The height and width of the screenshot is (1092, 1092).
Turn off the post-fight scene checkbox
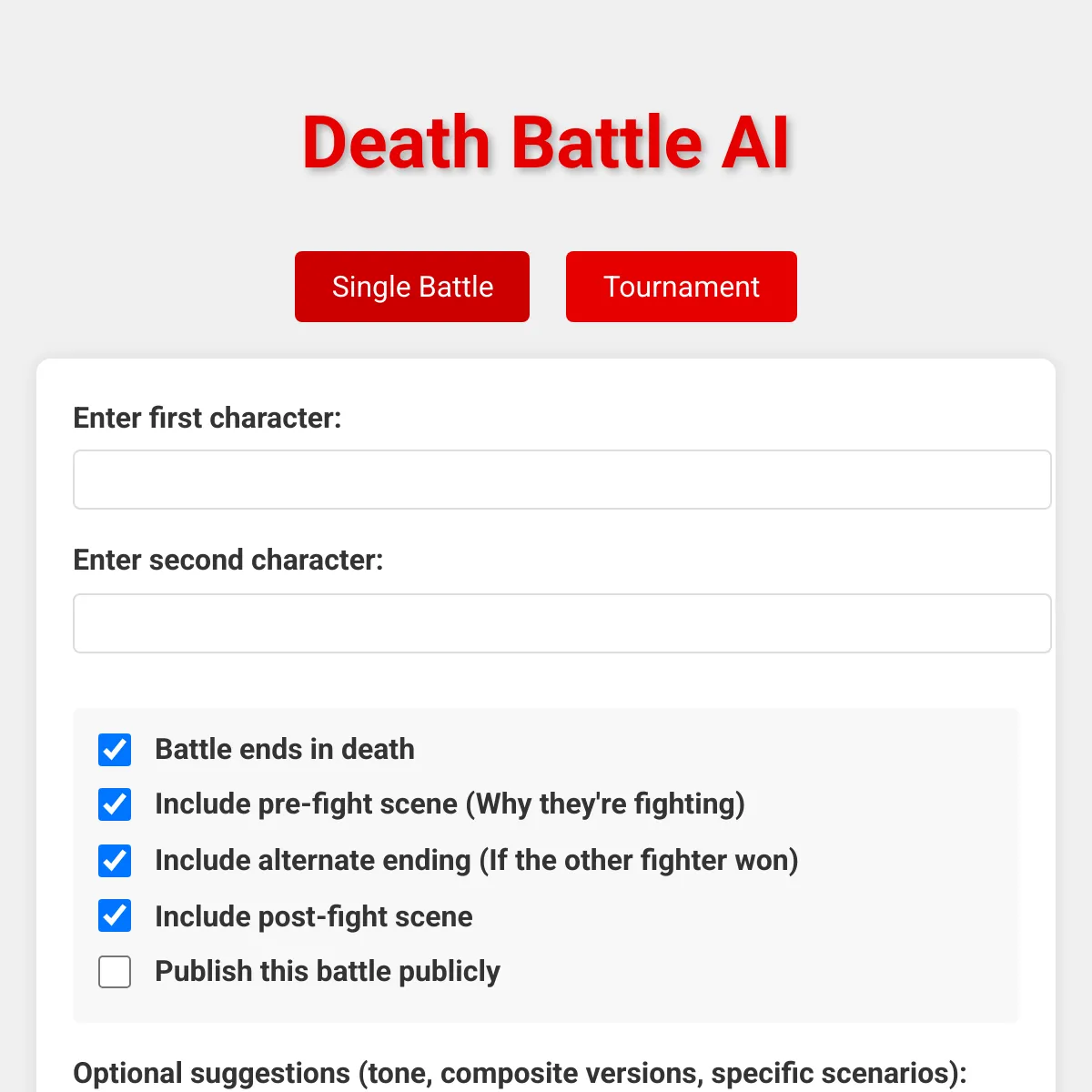coord(115,915)
